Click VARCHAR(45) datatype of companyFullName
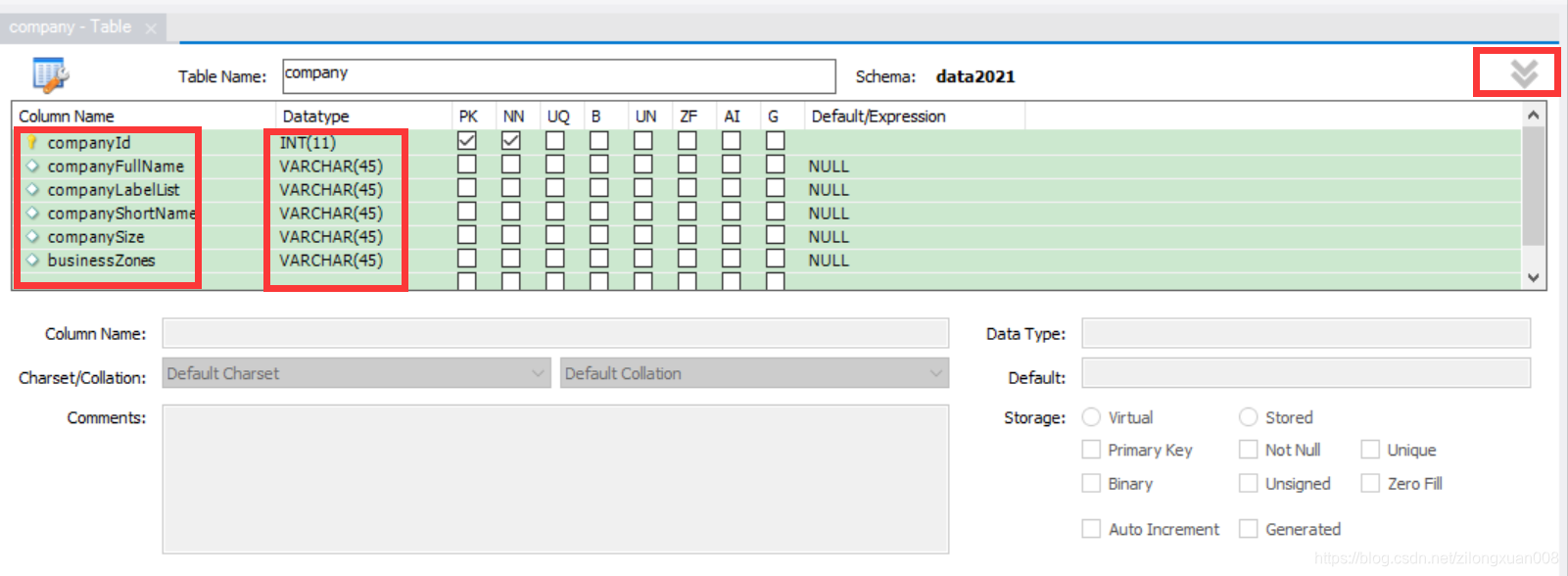Screen dimensions: 1568x576 (331, 167)
